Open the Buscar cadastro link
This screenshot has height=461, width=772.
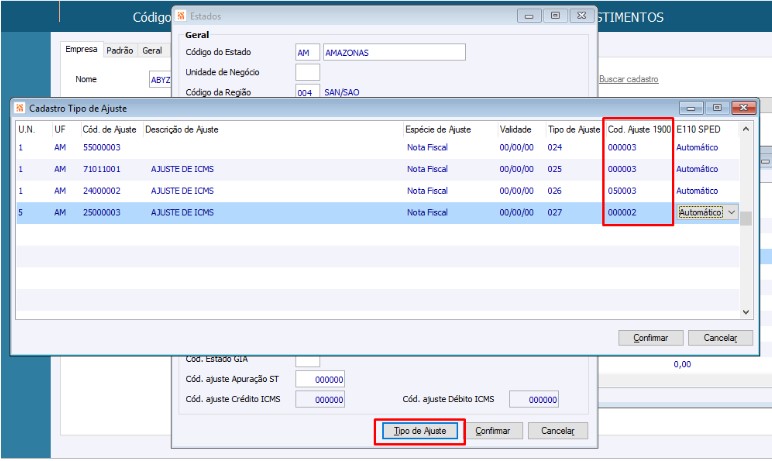click(x=629, y=79)
